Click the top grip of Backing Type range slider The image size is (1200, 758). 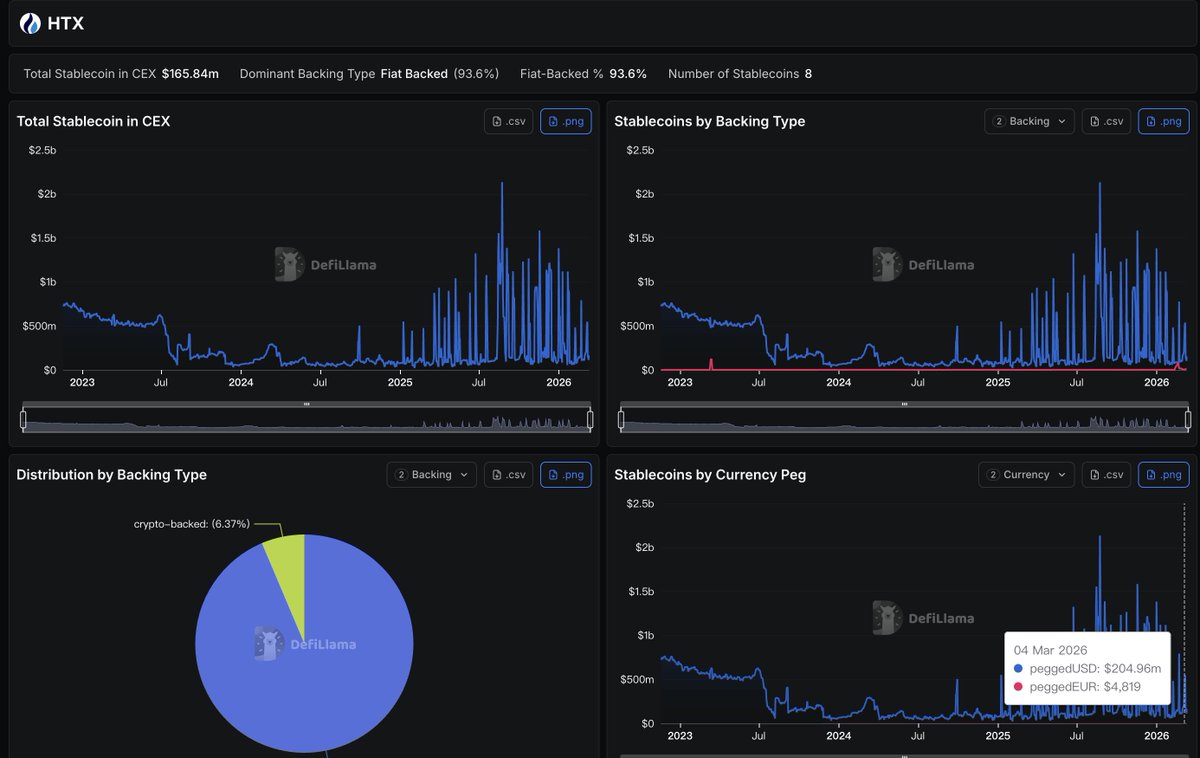904,404
